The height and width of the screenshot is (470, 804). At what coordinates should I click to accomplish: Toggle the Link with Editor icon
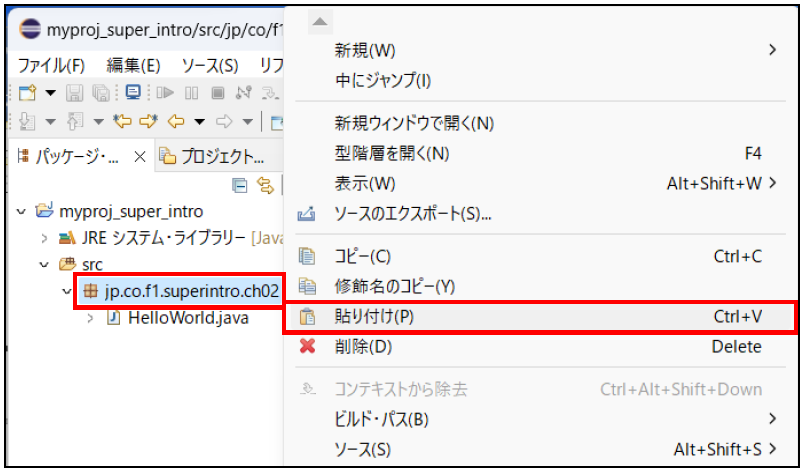click(266, 184)
